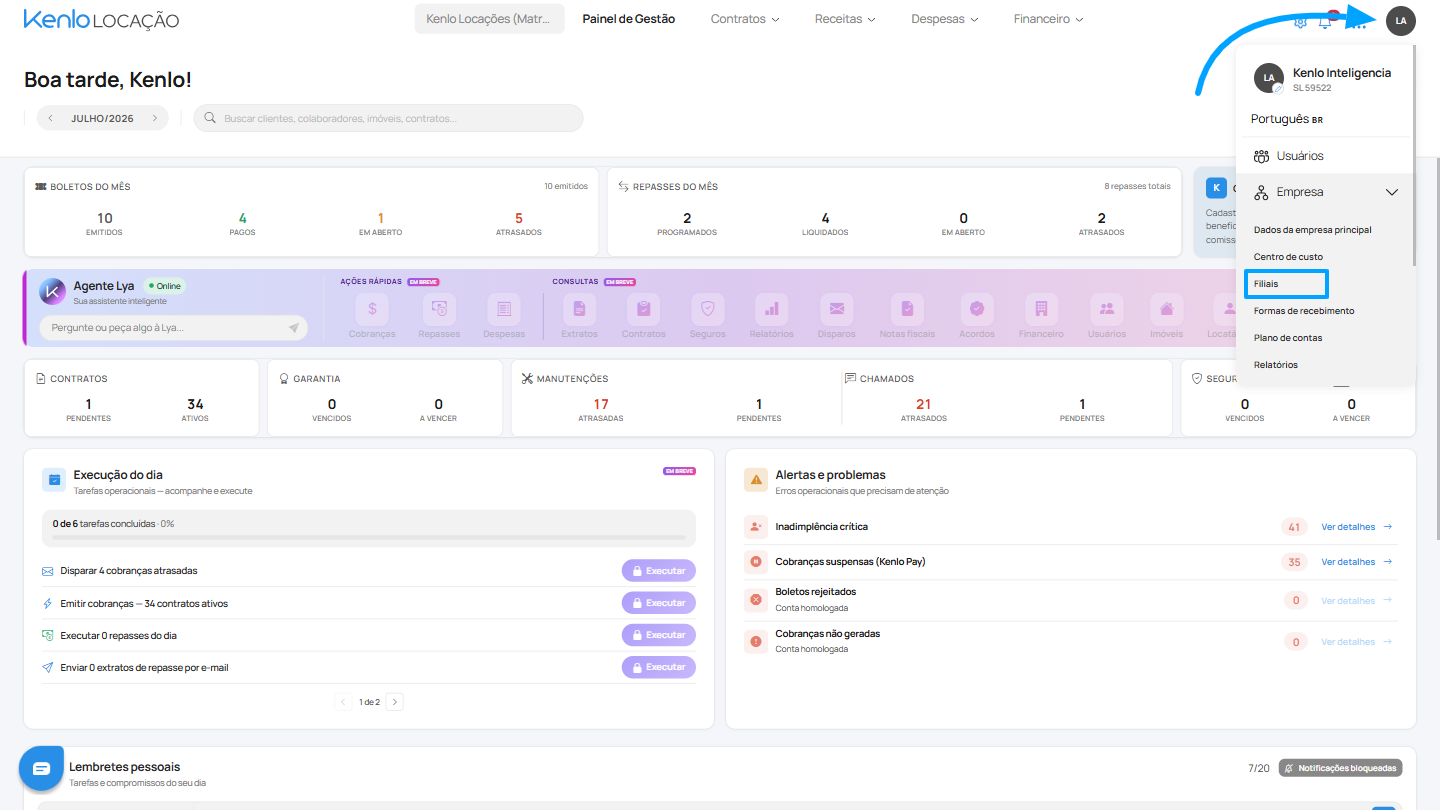Go to next month from JULHO/2026
1440x810 pixels.
tap(155, 118)
